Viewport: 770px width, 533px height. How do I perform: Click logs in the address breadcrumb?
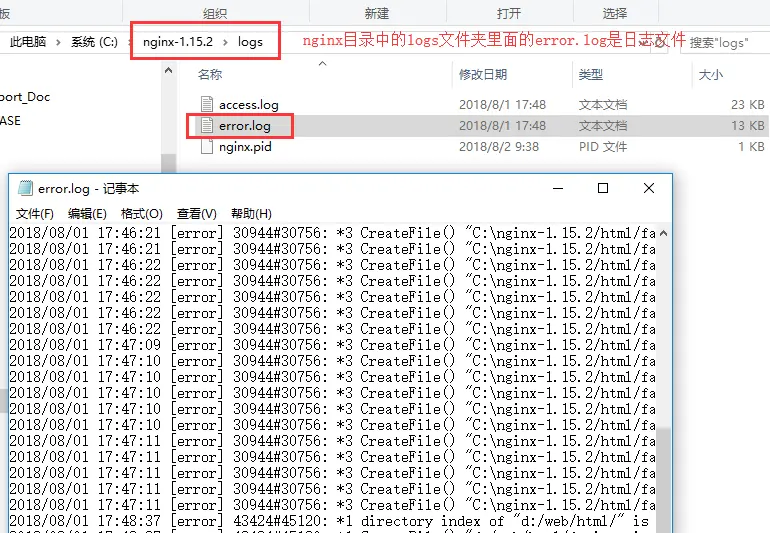[250, 42]
